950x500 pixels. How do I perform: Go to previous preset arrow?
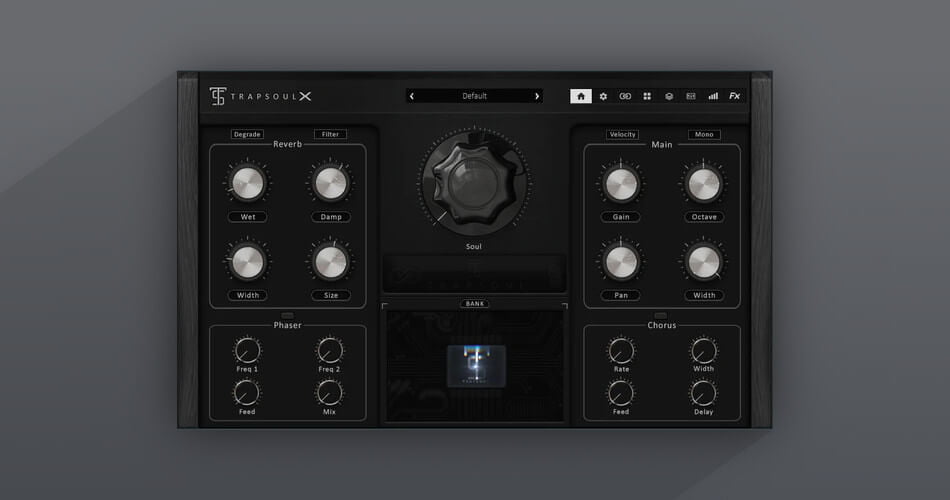coord(412,96)
